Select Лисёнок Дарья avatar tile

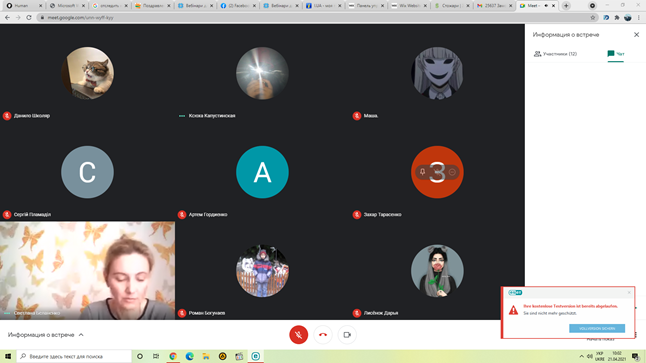(437, 271)
